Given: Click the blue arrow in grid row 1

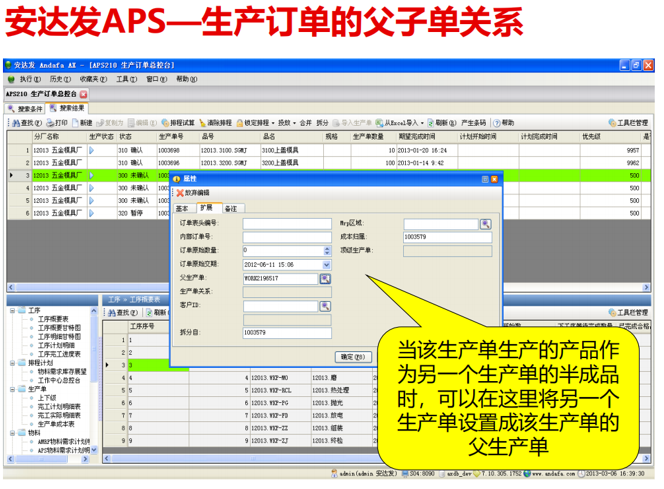Looking at the screenshot, I should [x=91, y=150].
